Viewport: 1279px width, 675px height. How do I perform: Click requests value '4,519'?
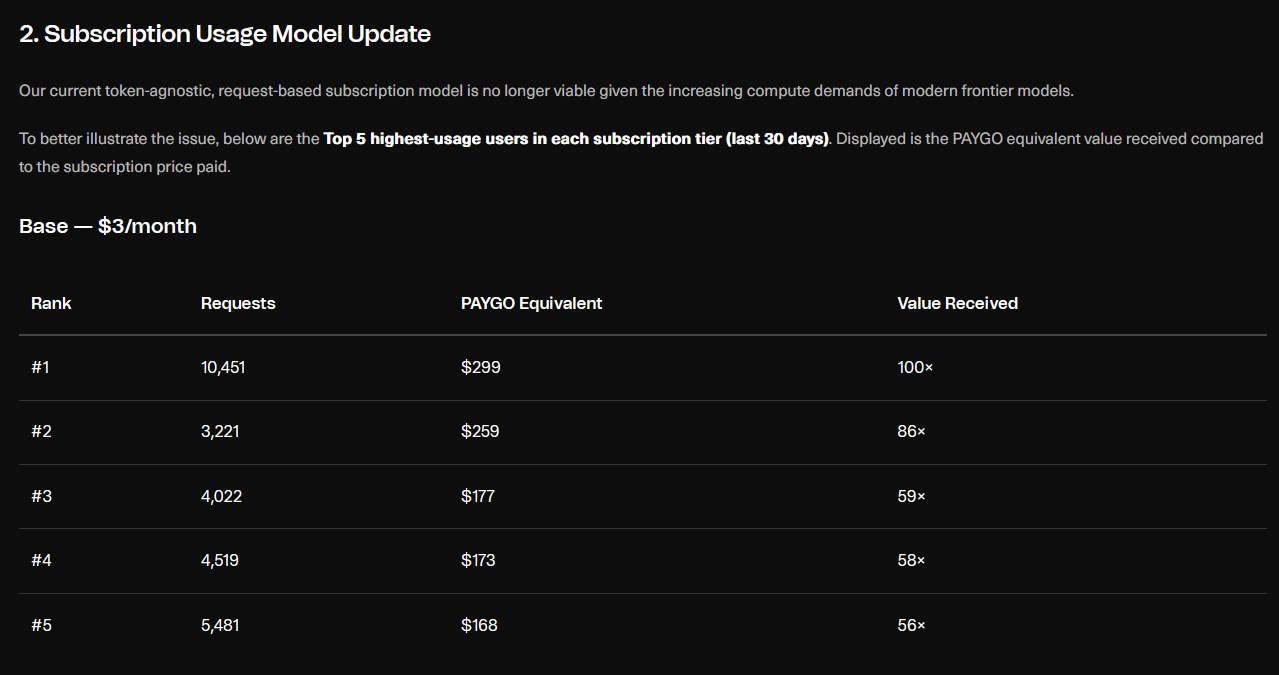pos(220,560)
